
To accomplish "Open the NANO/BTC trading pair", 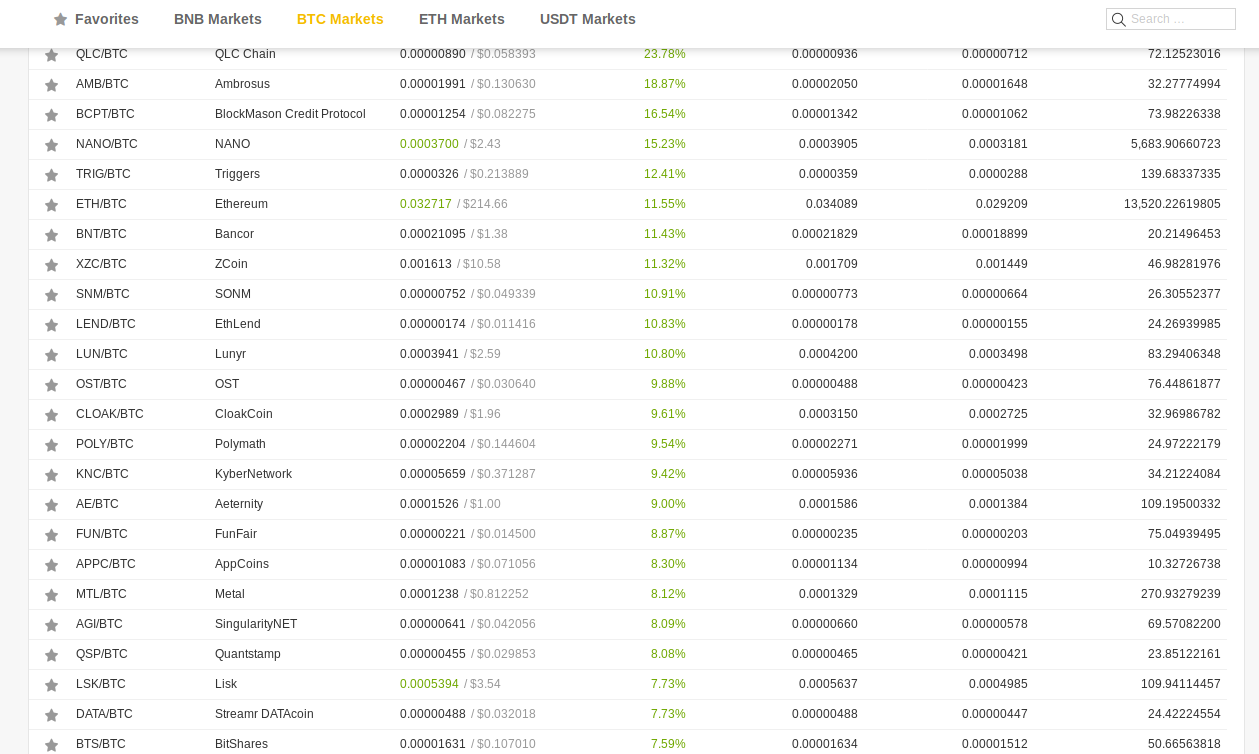I will pyautogui.click(x=107, y=144).
